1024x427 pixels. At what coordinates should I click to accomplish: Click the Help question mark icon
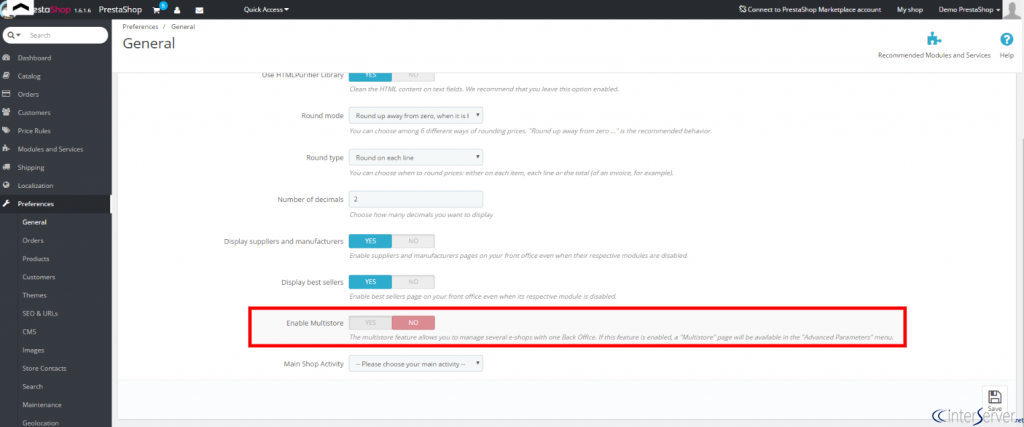(x=1006, y=39)
